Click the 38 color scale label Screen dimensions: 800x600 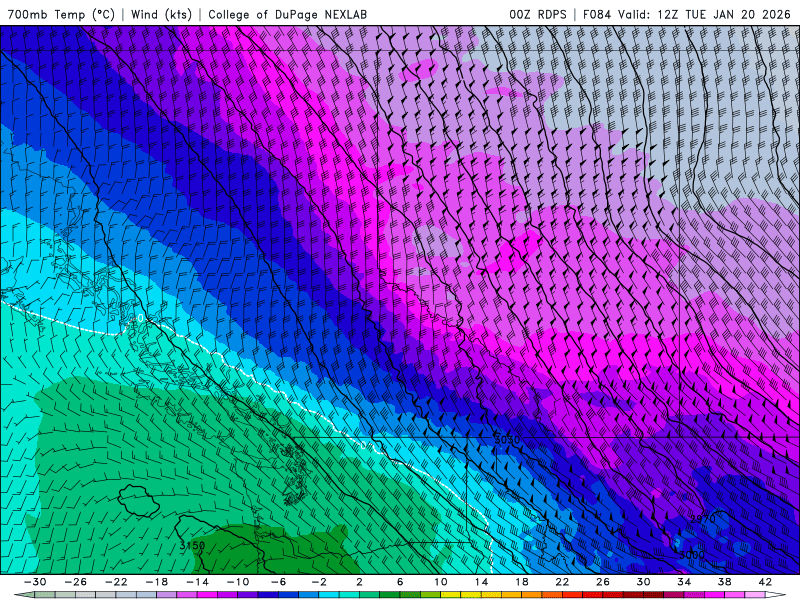click(724, 582)
